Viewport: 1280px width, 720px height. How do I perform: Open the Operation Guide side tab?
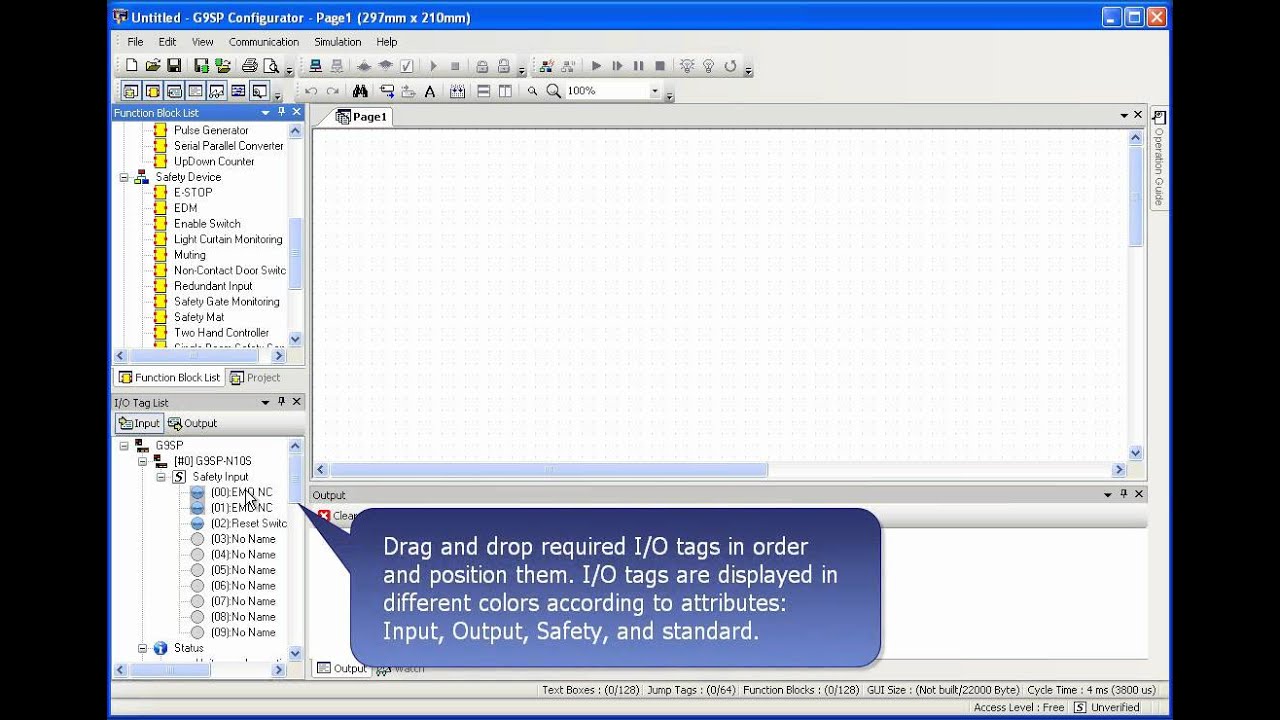(1159, 158)
